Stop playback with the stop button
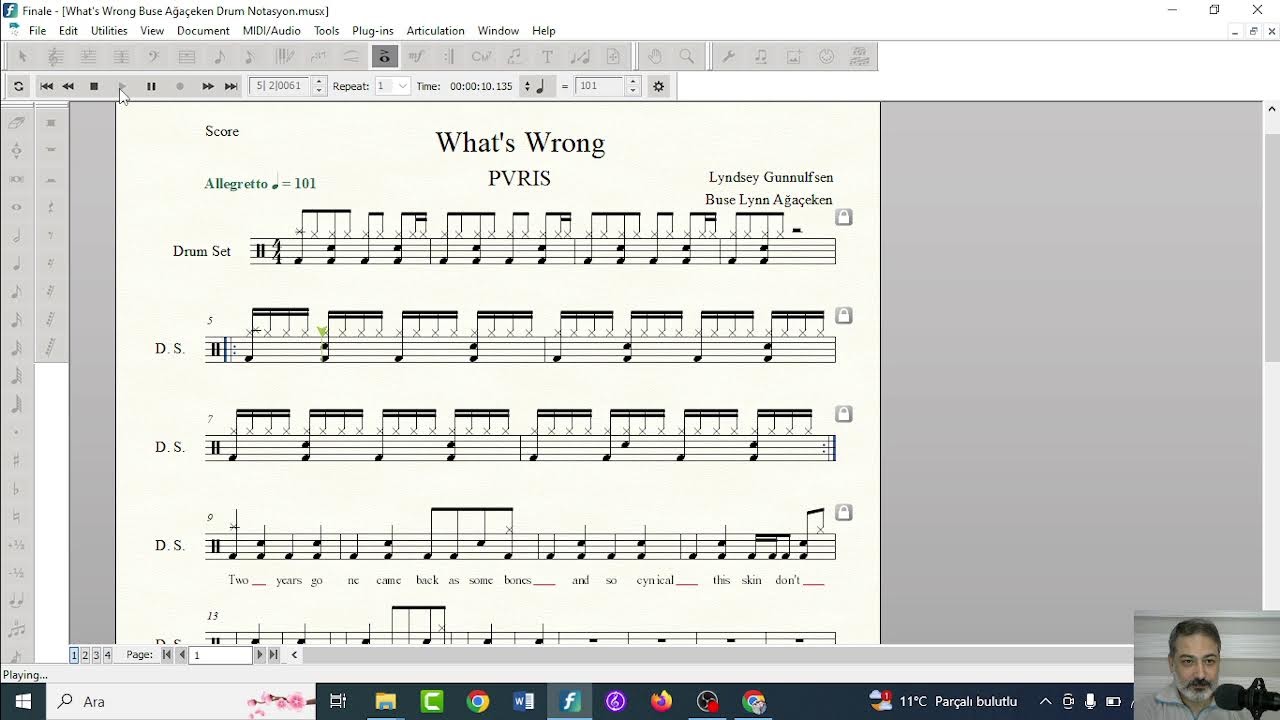This screenshot has height=720, width=1280. coord(94,86)
